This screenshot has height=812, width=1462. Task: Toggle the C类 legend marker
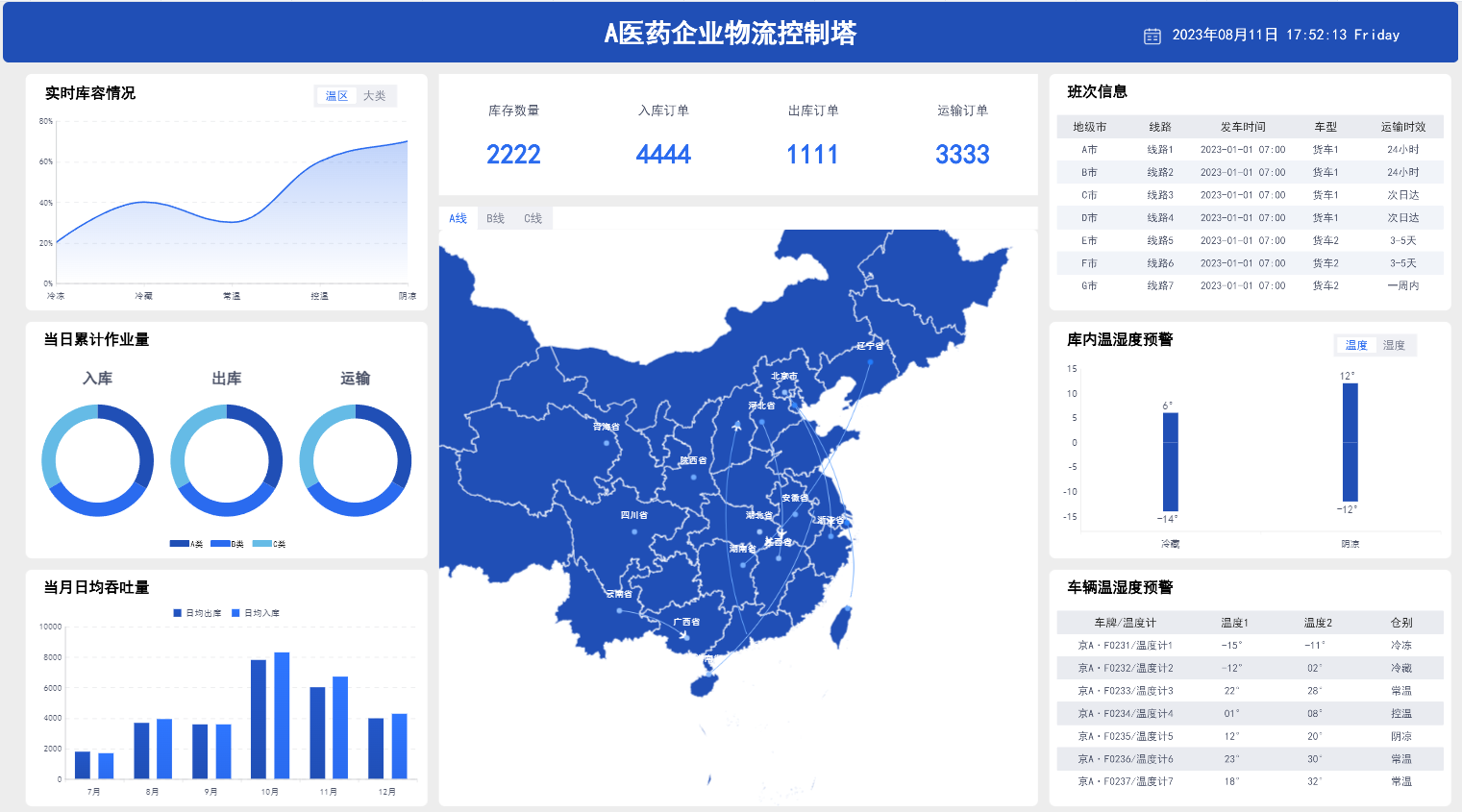coord(261,544)
